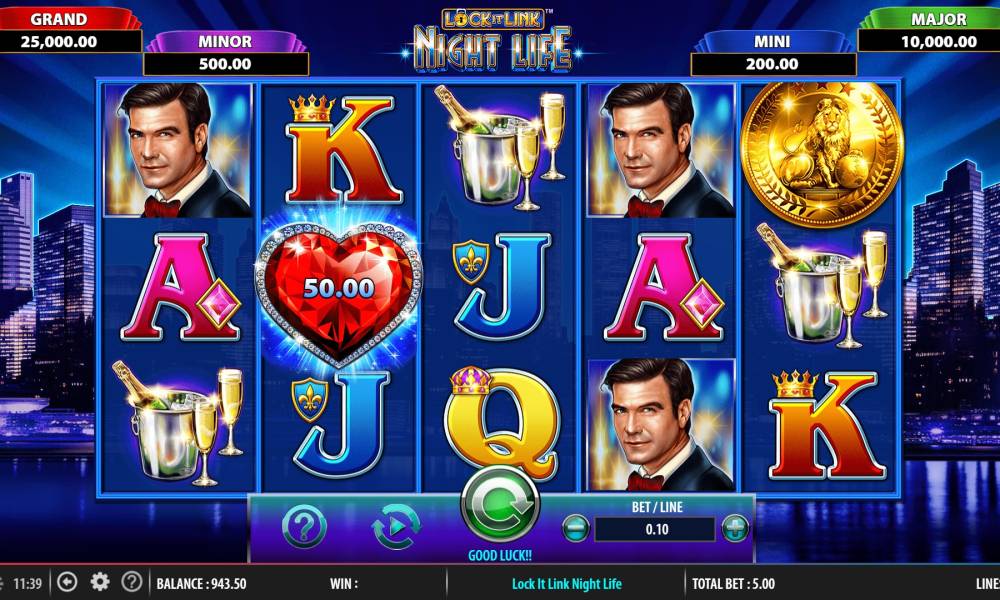Click the gold lion coin symbol

point(822,154)
